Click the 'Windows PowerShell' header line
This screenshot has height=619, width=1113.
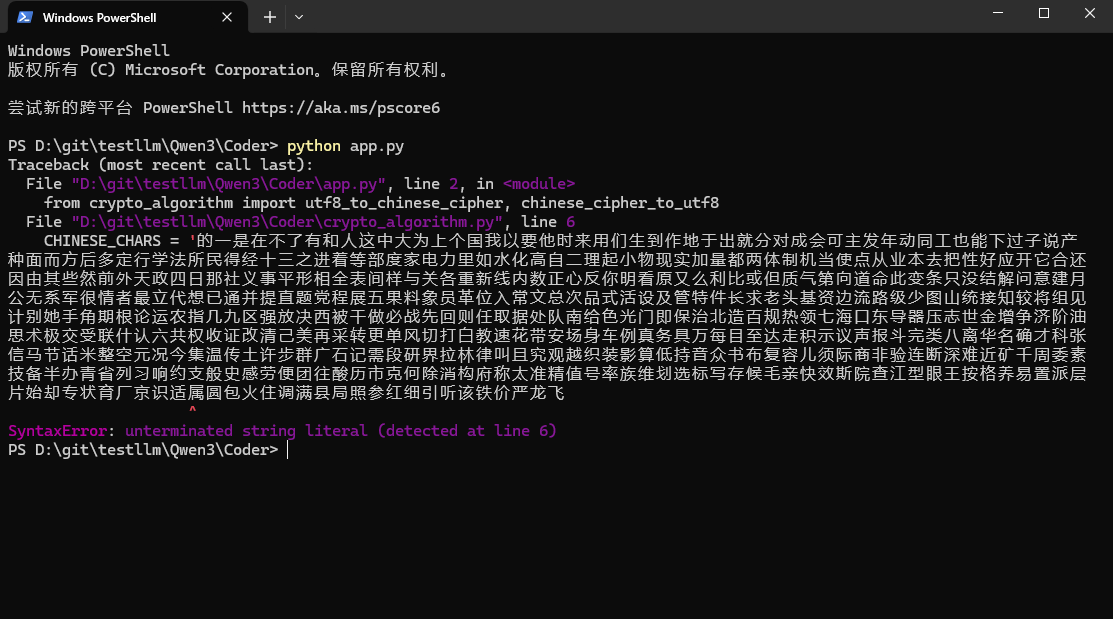tap(89, 51)
